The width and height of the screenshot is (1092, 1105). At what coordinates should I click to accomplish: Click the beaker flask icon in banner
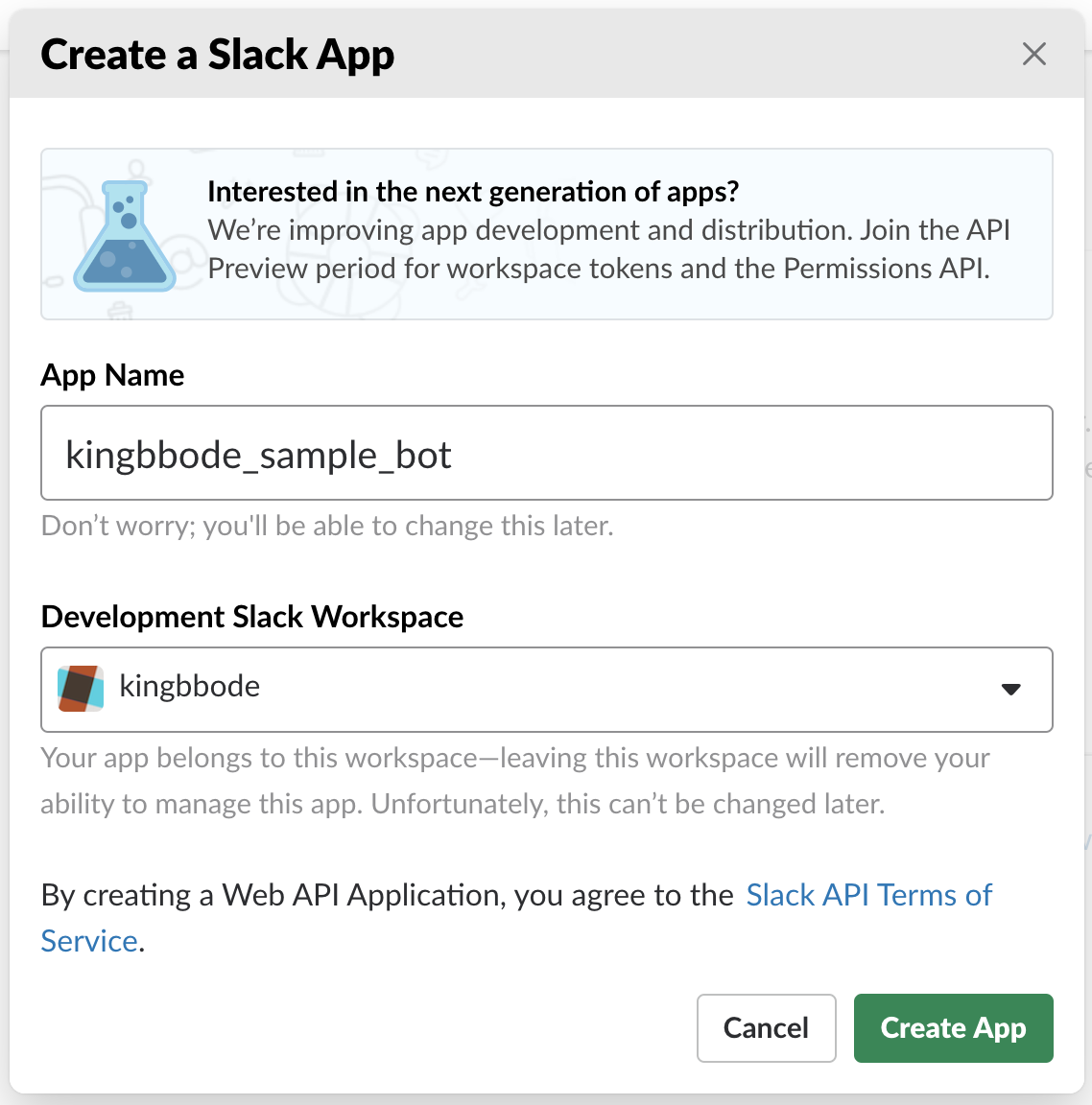125,236
